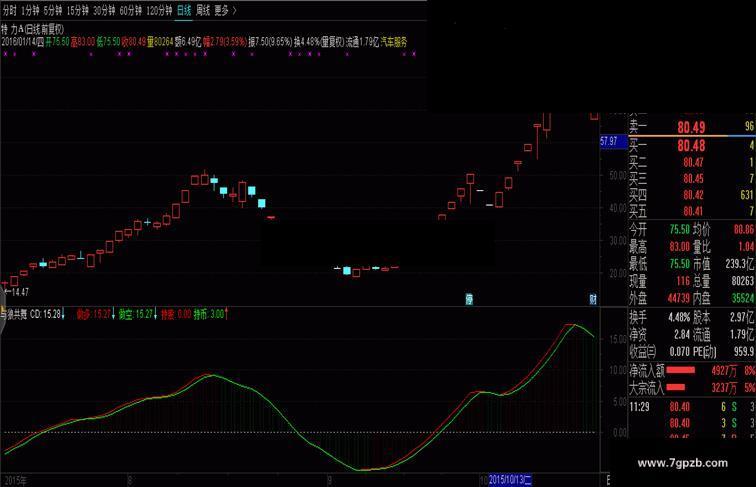Click the 额6.49亿 turnover value
The height and width of the screenshot is (487, 756).
(x=188, y=42)
